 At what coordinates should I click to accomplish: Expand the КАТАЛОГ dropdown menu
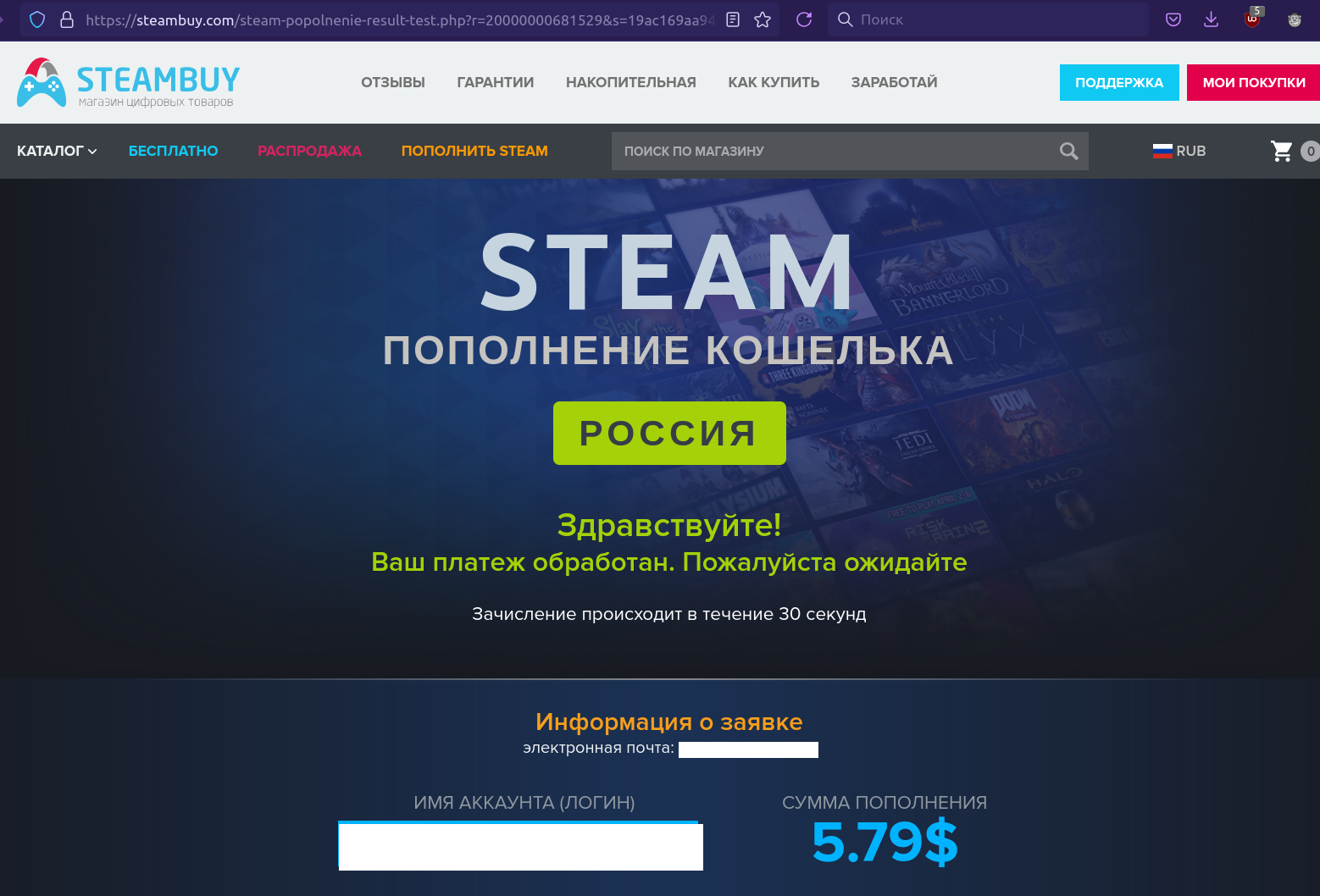click(x=57, y=151)
